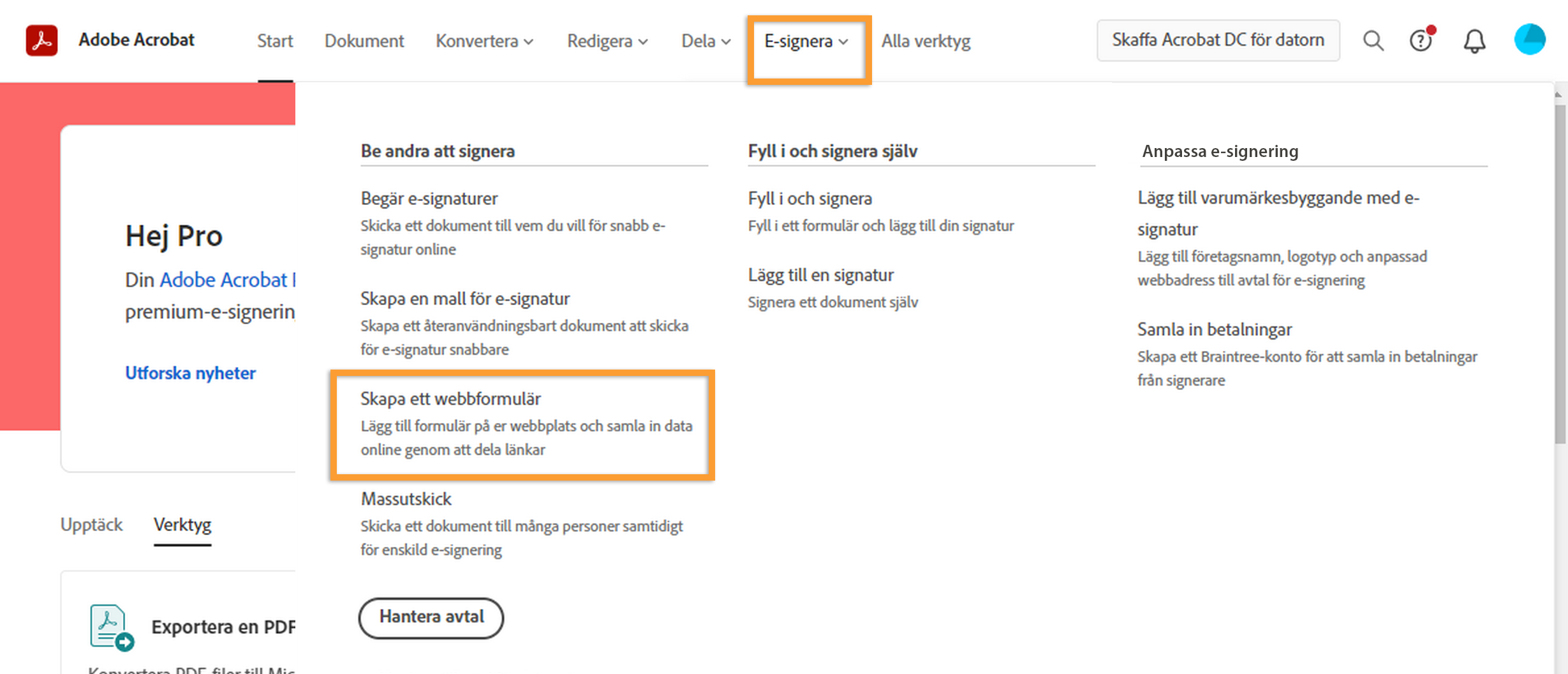Go to the Start tab
The height and width of the screenshot is (674, 1568).
[275, 41]
